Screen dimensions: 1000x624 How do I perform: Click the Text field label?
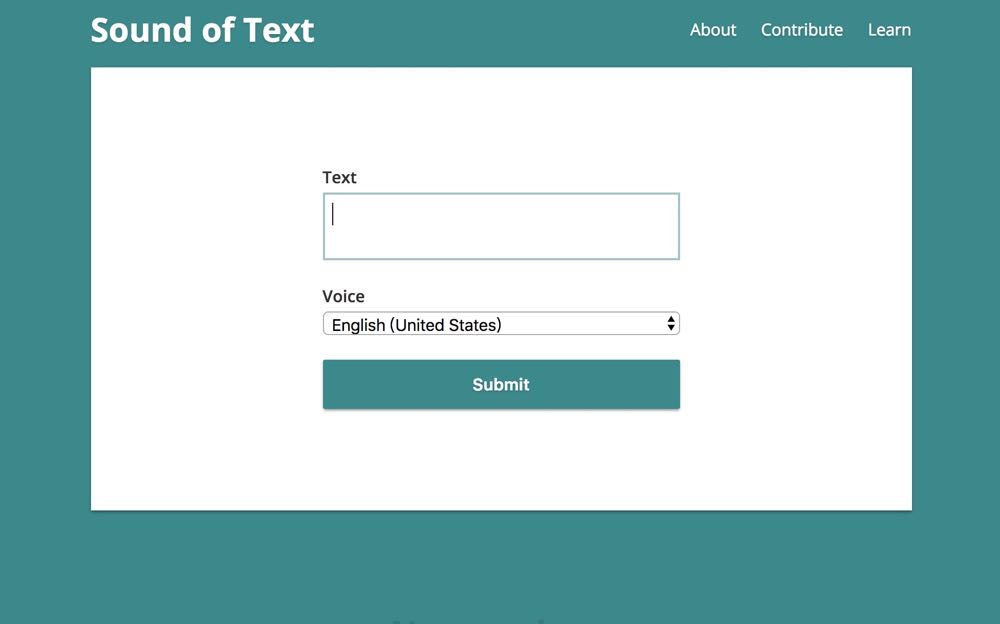(x=339, y=177)
